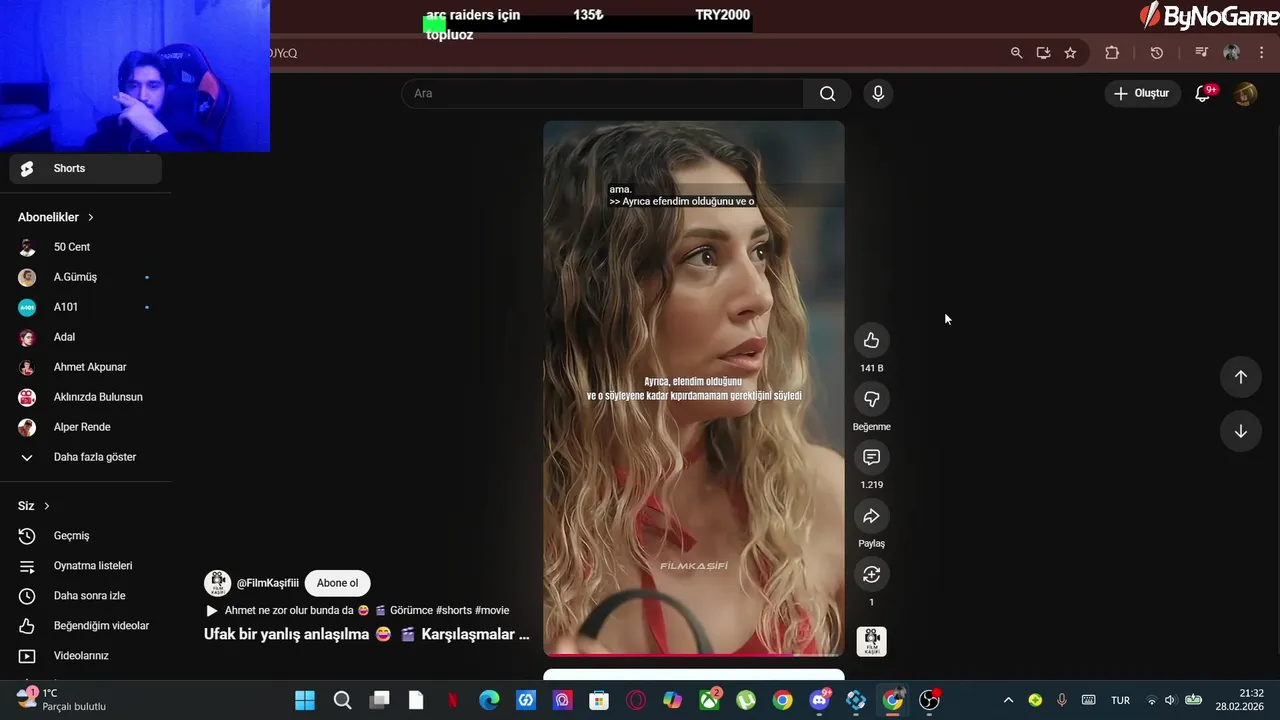
Task: Click the Short's video progress bar
Action: [x=694, y=655]
